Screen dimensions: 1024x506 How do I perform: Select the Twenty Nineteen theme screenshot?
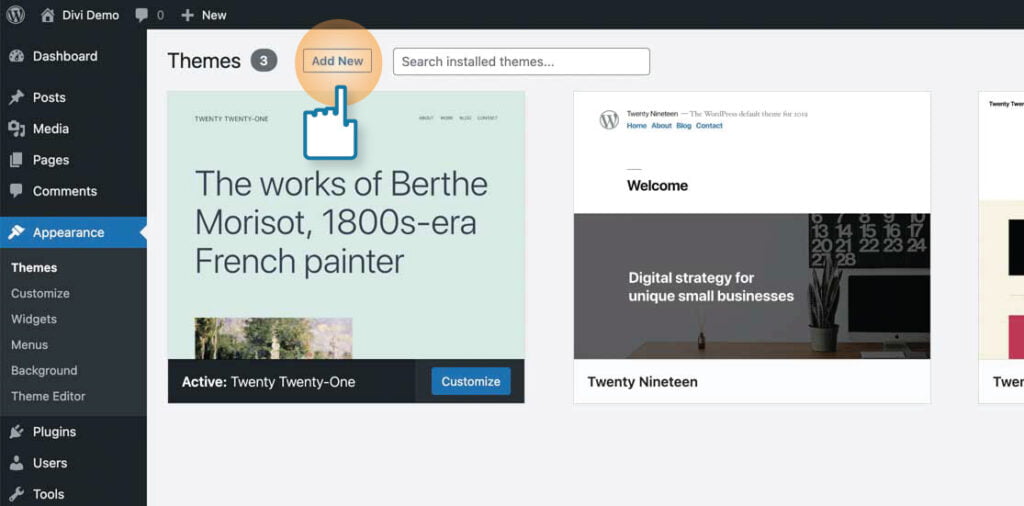pyautogui.click(x=752, y=225)
